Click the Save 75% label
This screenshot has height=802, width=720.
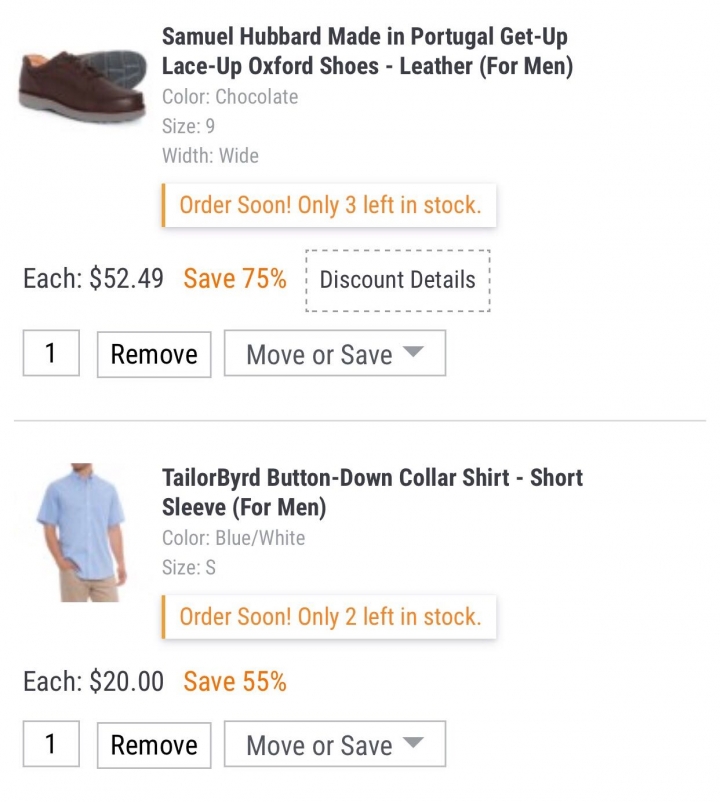(235, 279)
